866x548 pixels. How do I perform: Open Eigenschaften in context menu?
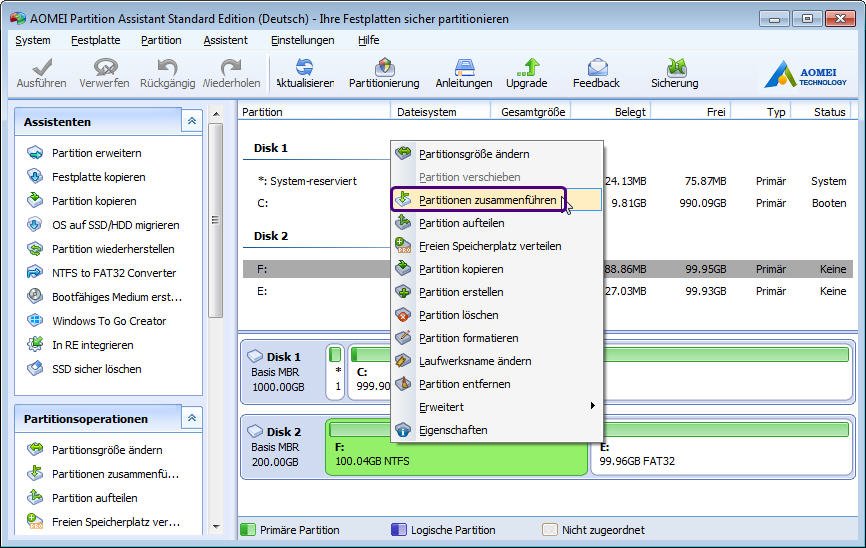click(497, 430)
